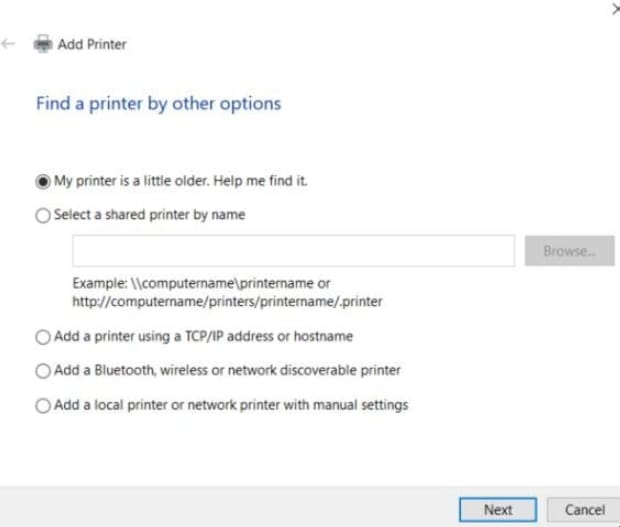Click the 'Find a printer by other options' heading

[158, 103]
